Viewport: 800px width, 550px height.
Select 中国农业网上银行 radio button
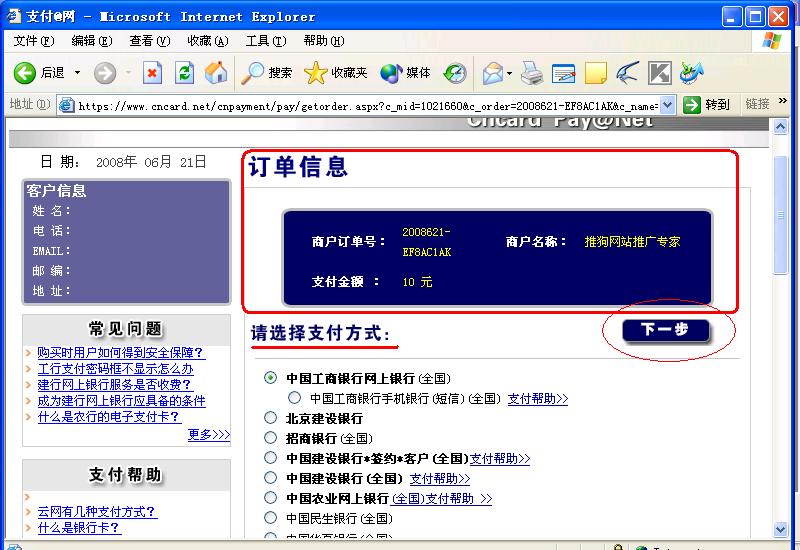(x=270, y=497)
